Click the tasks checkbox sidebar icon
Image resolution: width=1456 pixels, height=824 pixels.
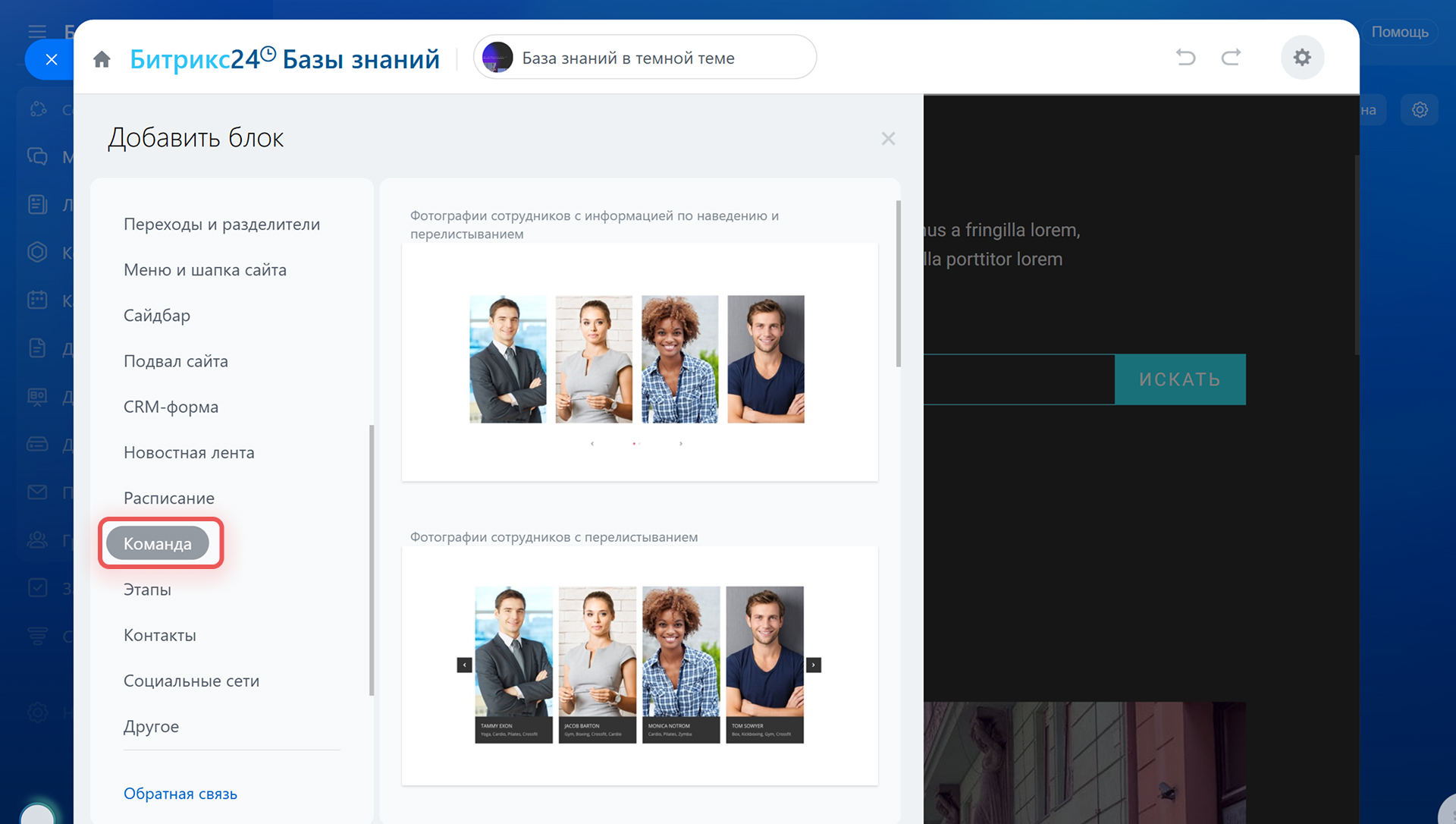tap(37, 588)
